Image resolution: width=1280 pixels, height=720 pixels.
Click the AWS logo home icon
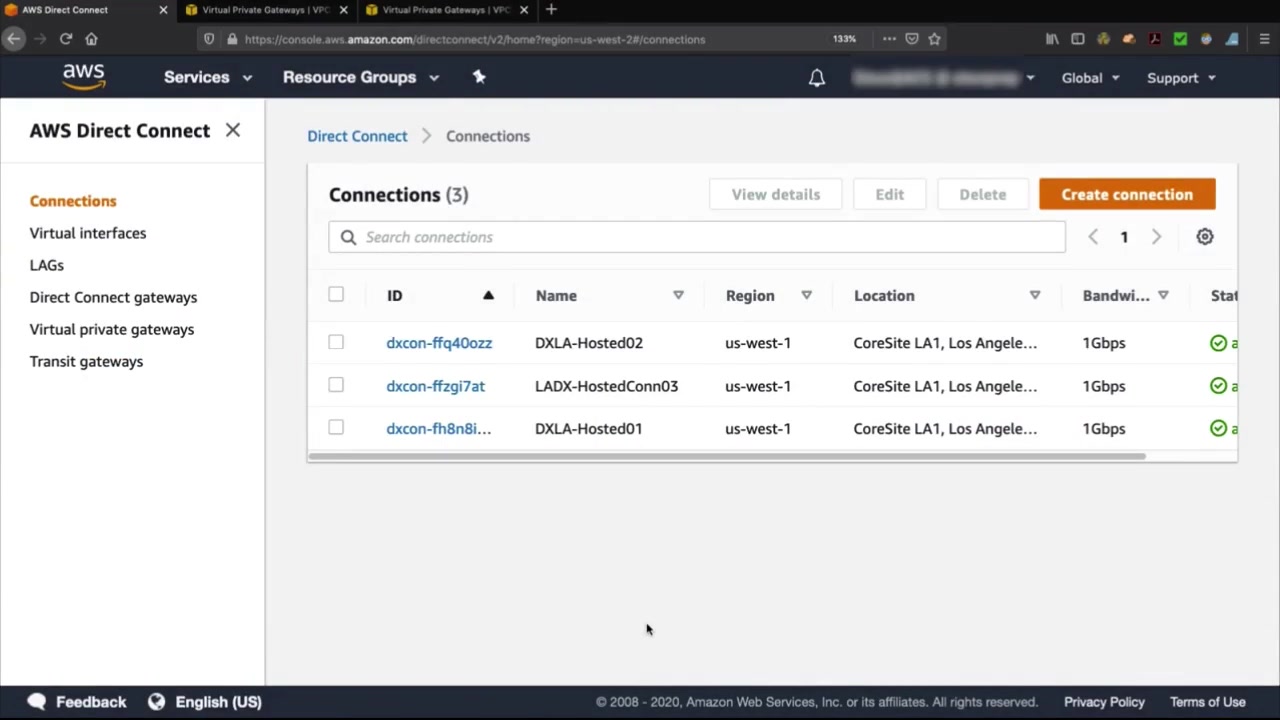point(84,77)
